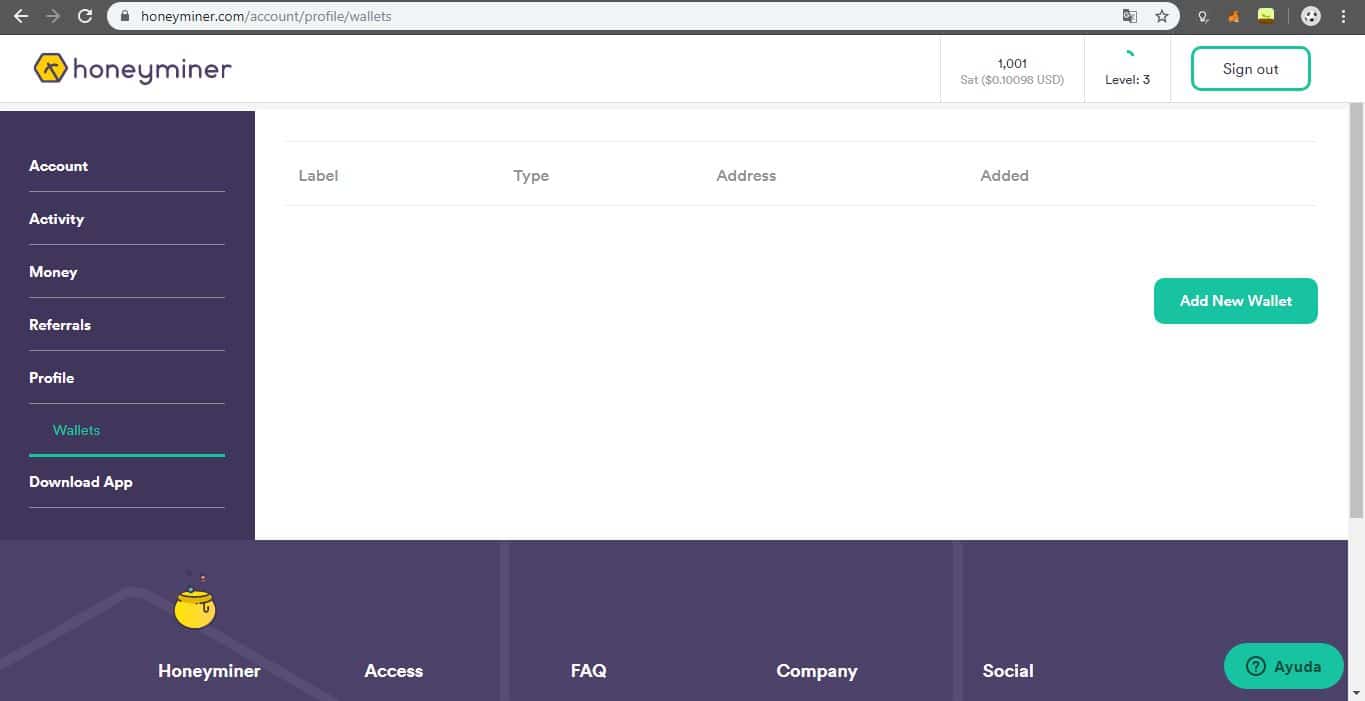Open the MetaMask fox extension

click(1235, 16)
